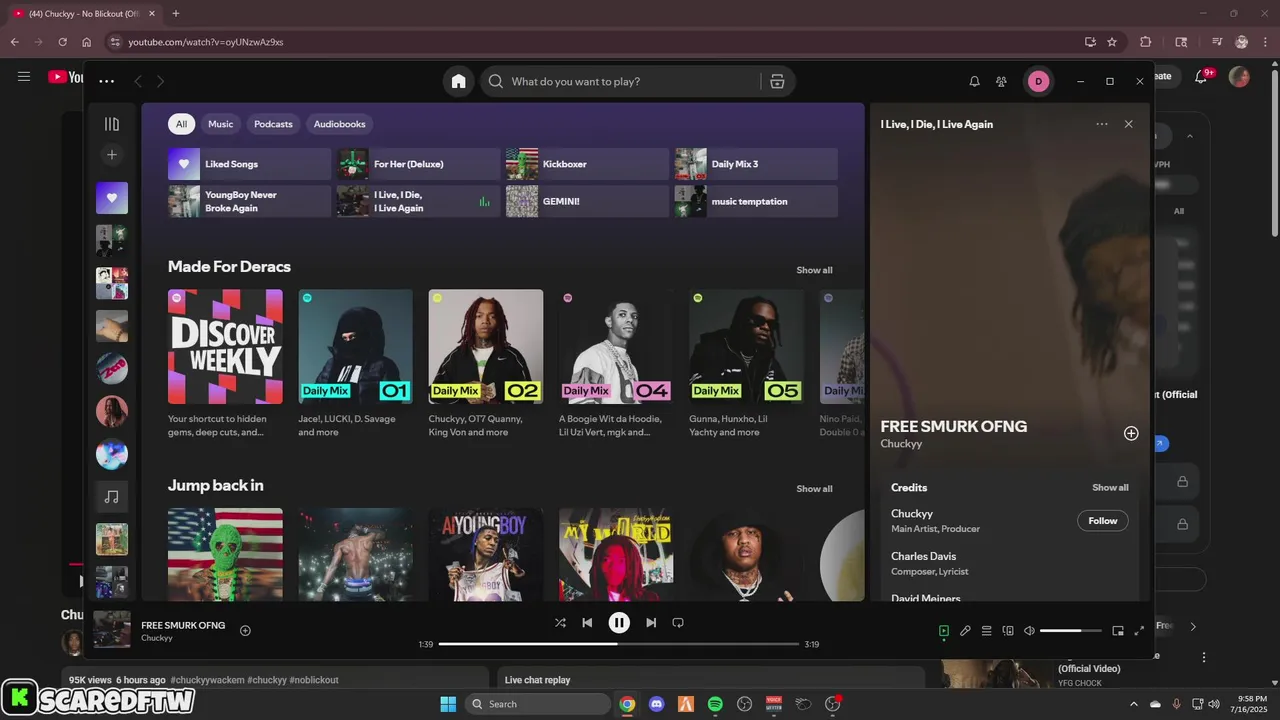Open more options in Now Playing panel
This screenshot has height=720, width=1280.
pos(1102,124)
